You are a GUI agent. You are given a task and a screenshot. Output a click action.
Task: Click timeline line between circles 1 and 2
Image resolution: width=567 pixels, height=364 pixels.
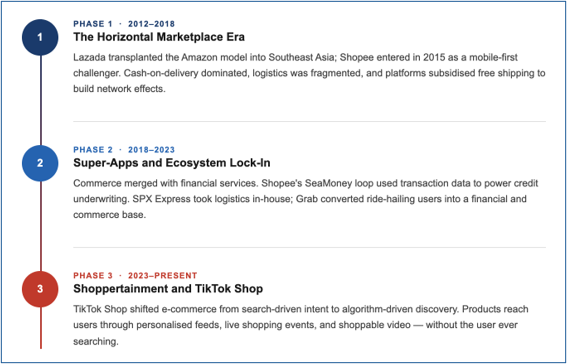pos(40,100)
